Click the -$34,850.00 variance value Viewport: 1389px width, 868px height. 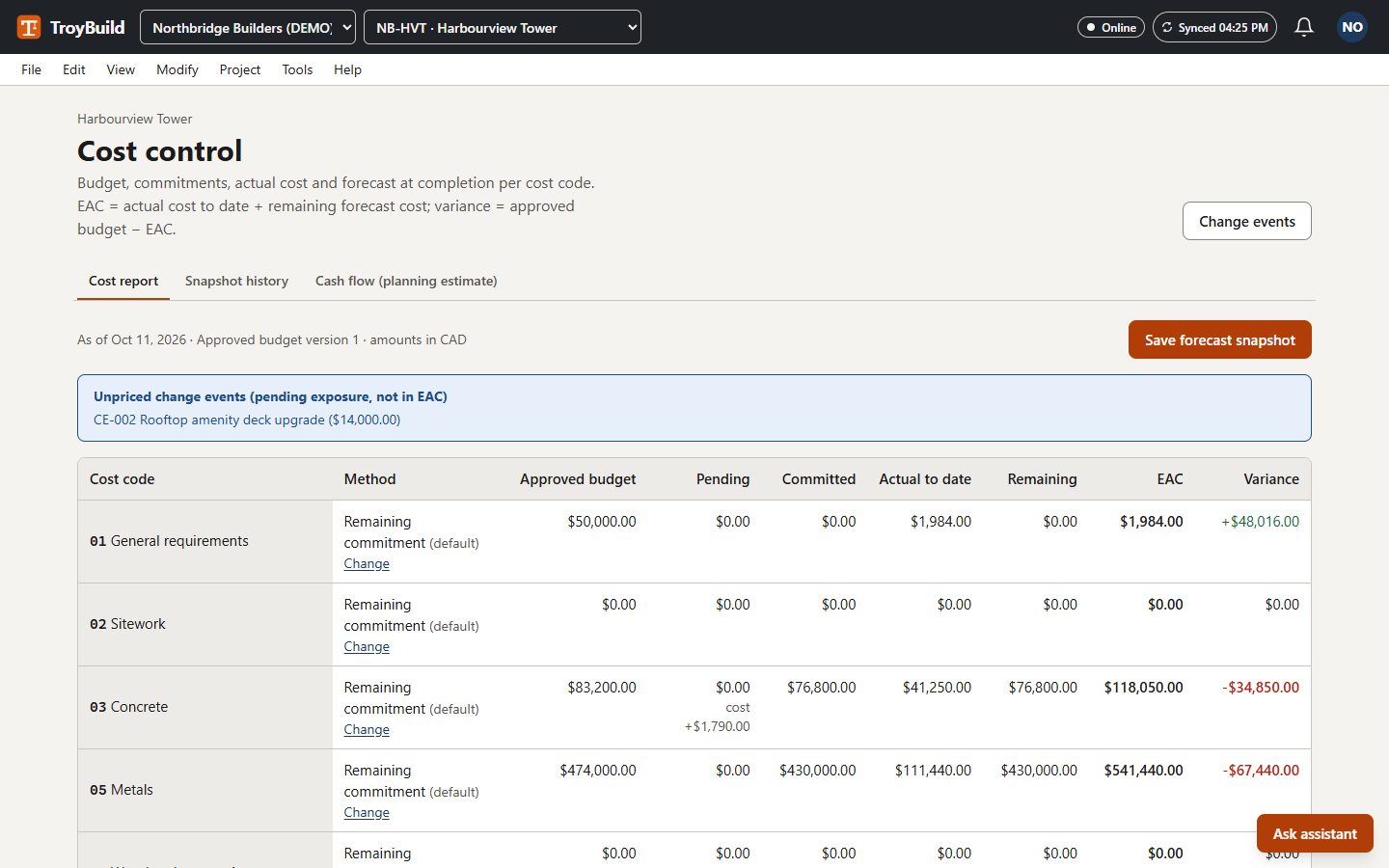1261,688
